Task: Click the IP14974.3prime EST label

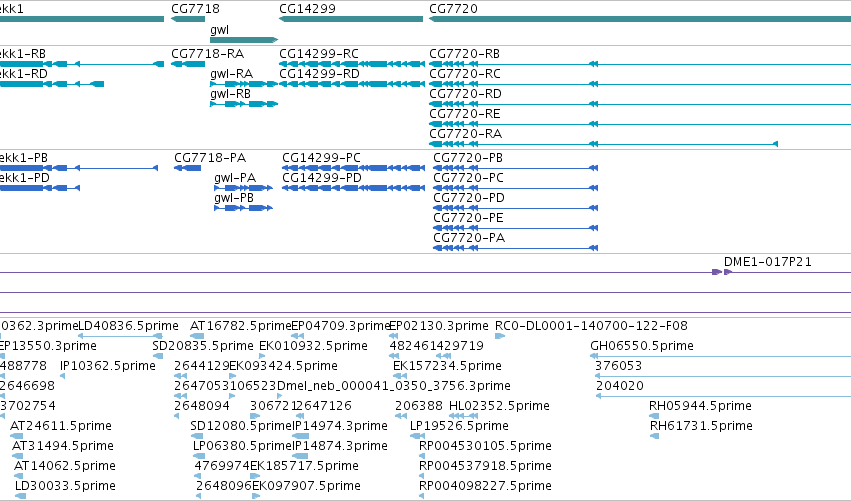Action: 340,427
